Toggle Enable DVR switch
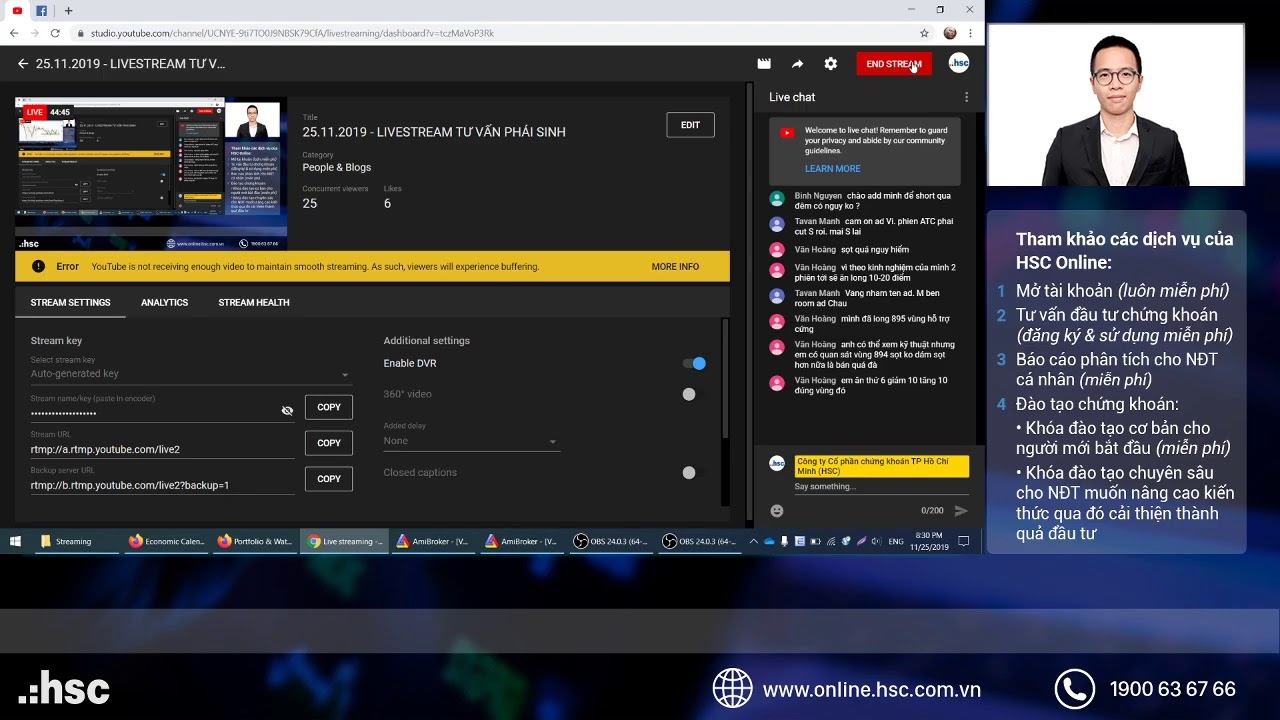The width and height of the screenshot is (1280, 720). (694, 363)
